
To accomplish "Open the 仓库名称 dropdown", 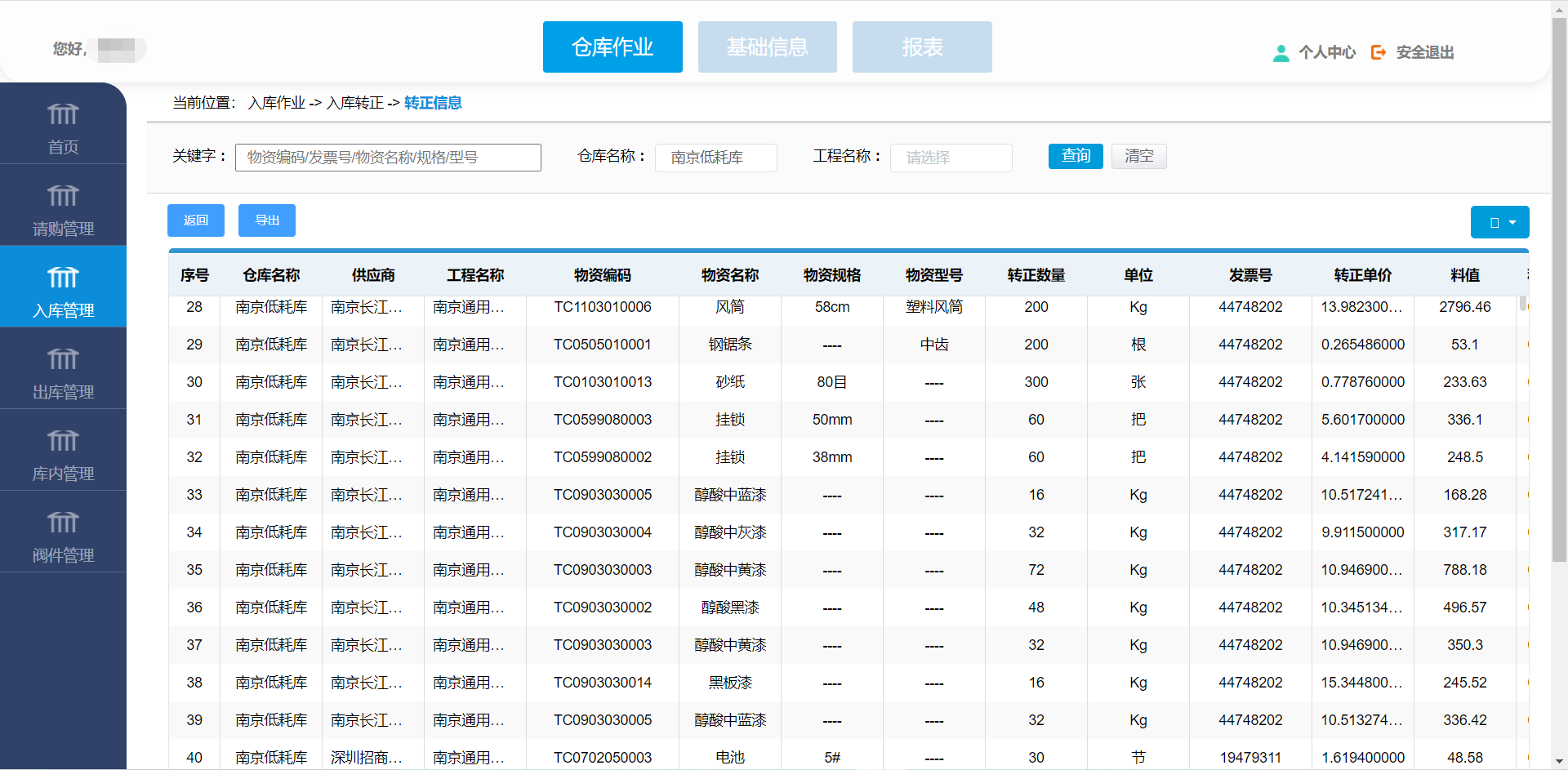I will [715, 158].
